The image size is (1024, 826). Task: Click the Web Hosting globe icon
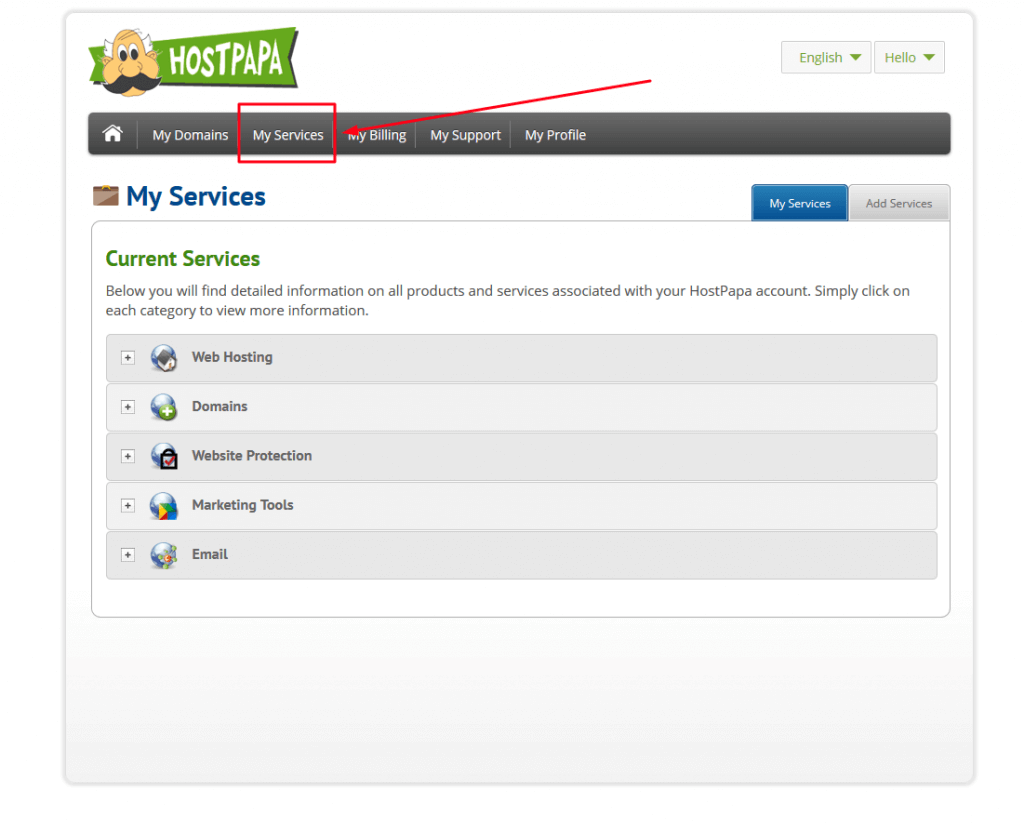164,358
